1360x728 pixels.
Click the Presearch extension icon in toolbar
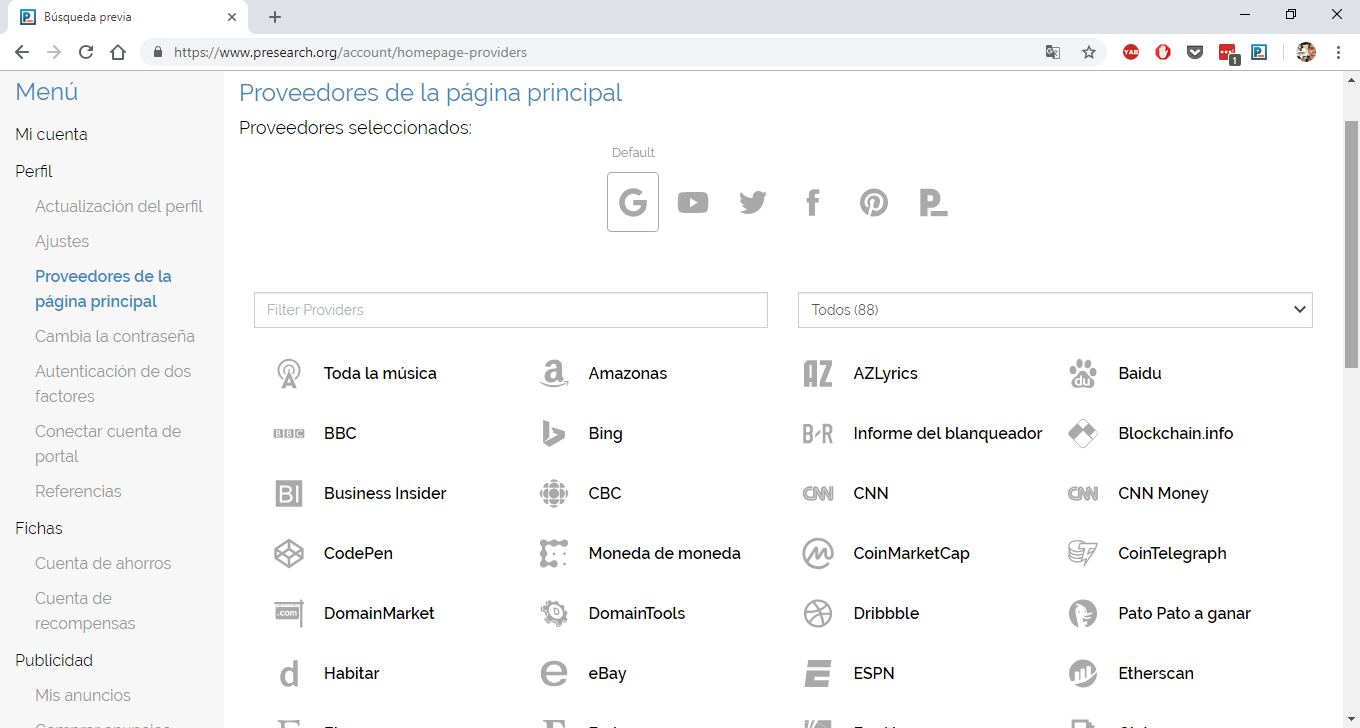coord(1259,52)
